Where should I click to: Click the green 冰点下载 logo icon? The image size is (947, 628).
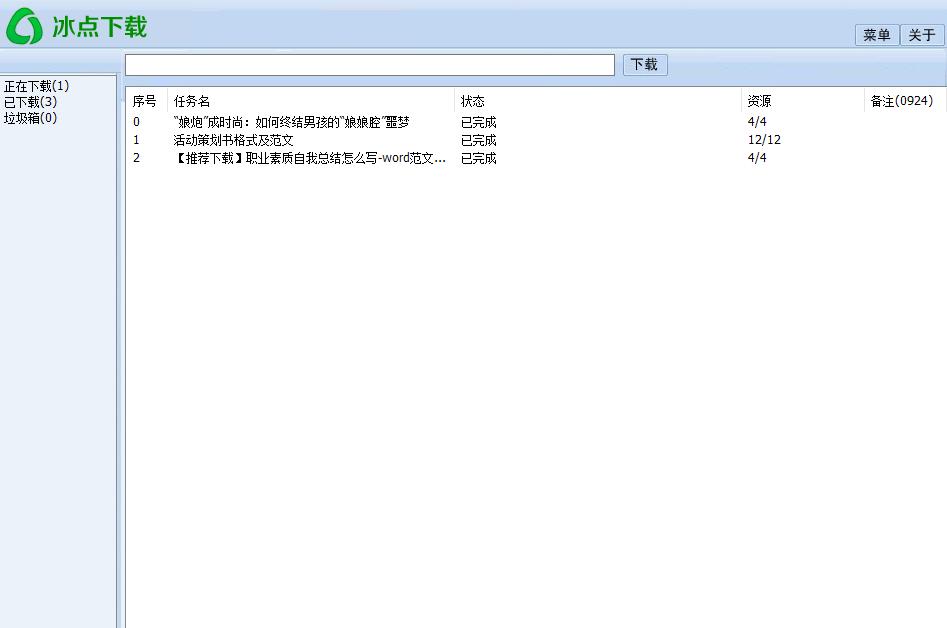pos(24,27)
